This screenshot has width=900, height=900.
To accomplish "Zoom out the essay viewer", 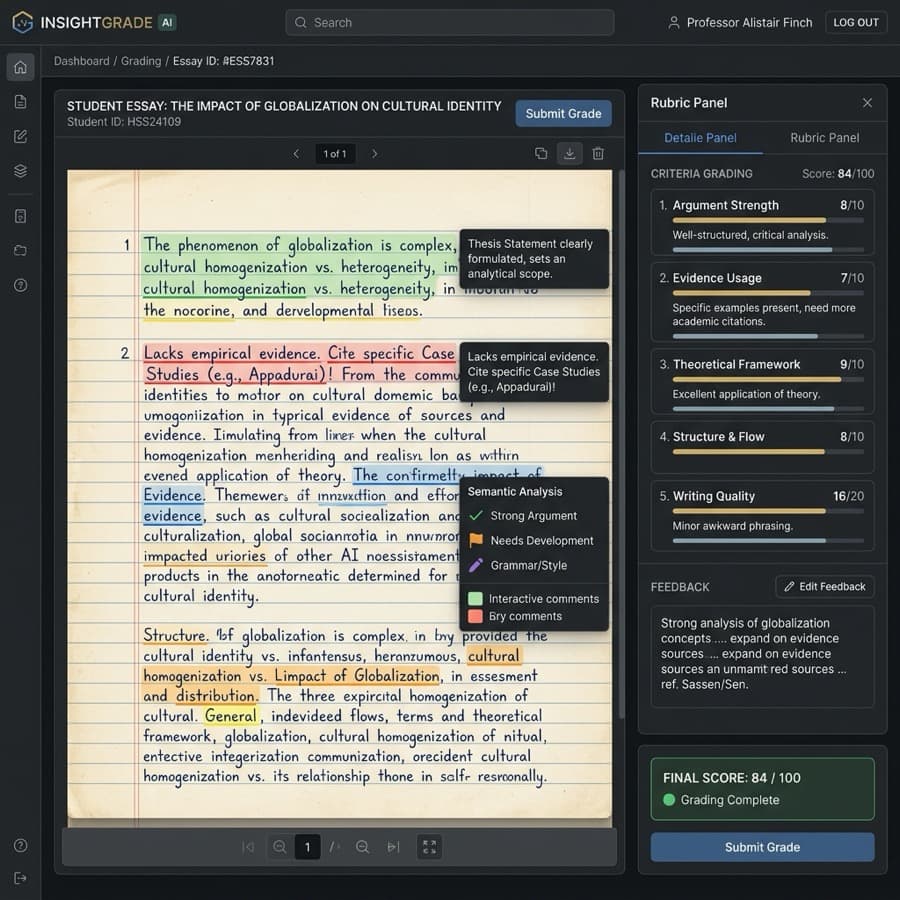I will coord(280,847).
